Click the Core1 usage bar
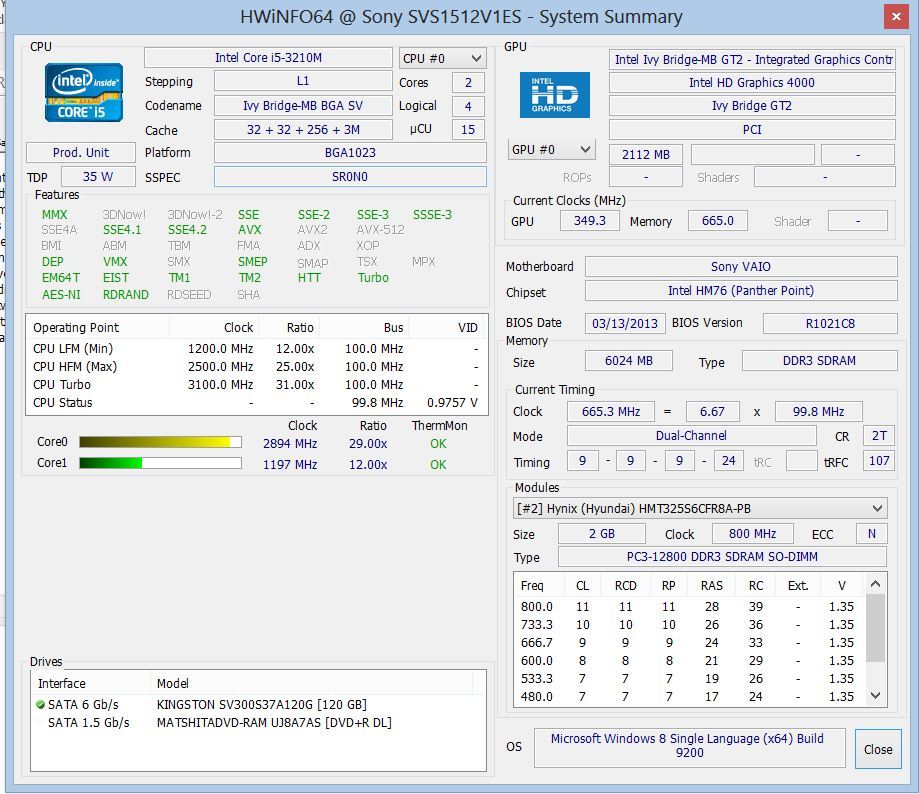919x794 pixels. [x=160, y=463]
